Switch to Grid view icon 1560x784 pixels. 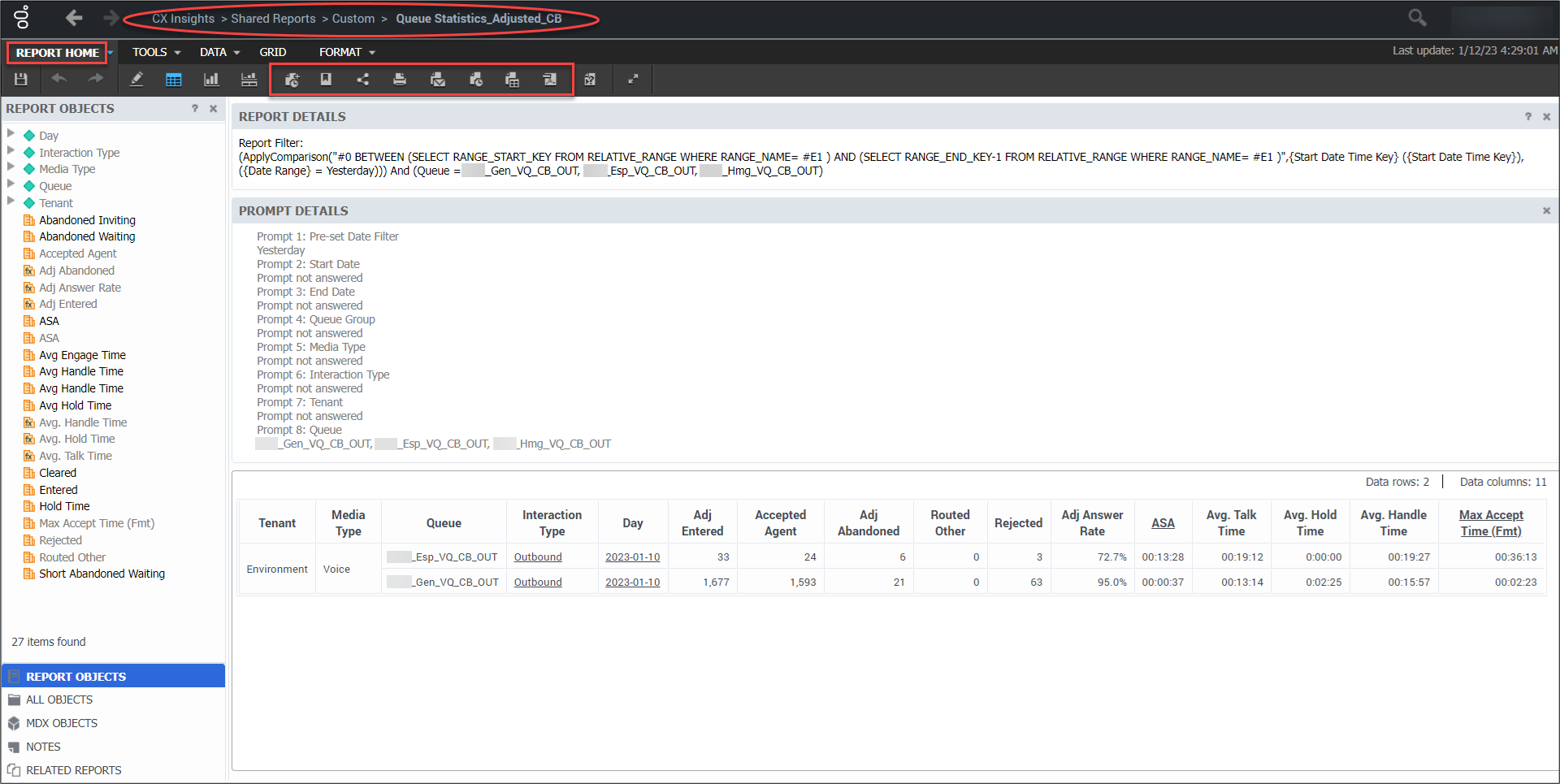[x=173, y=80]
